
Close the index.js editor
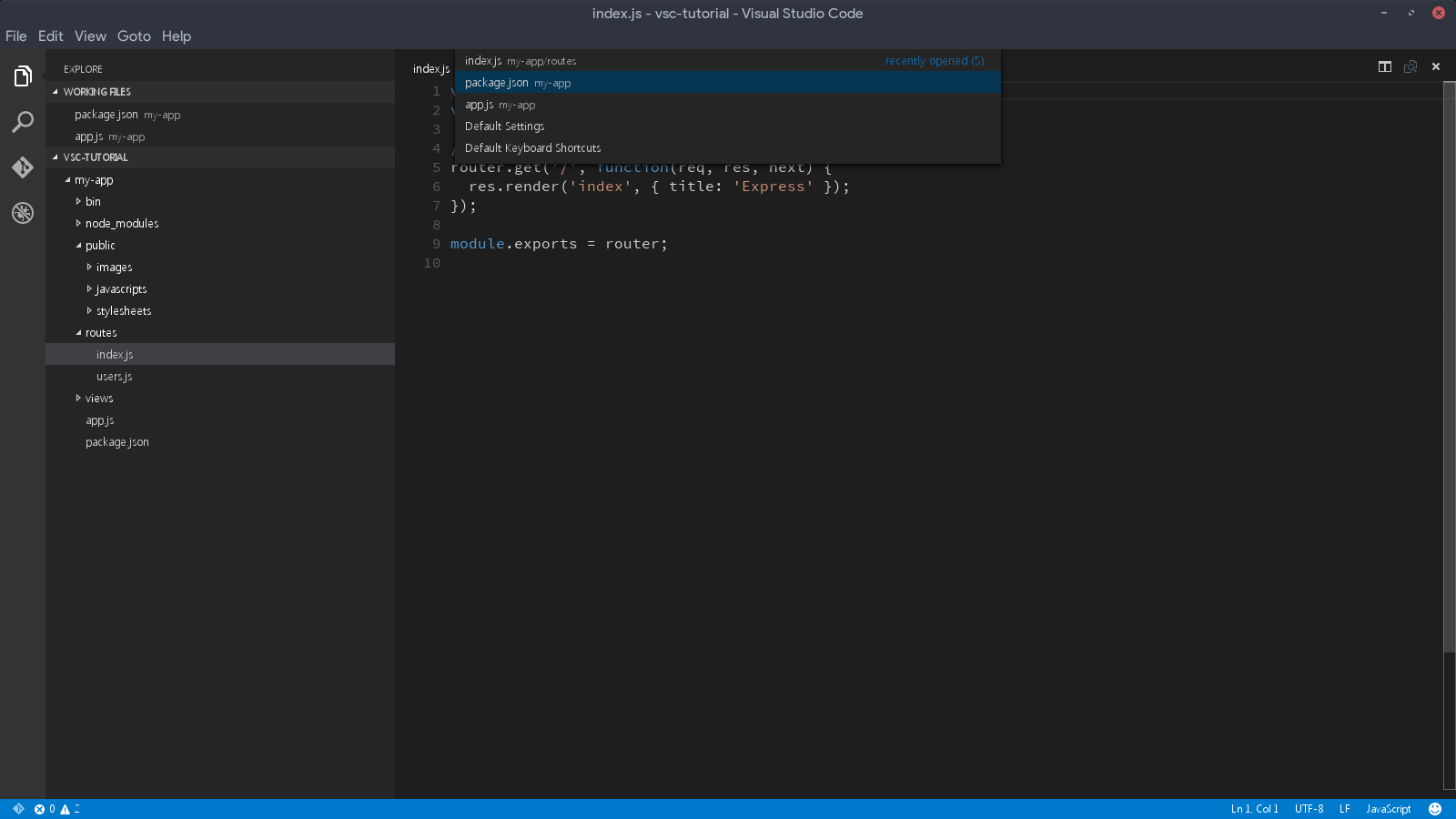pyautogui.click(x=1436, y=66)
